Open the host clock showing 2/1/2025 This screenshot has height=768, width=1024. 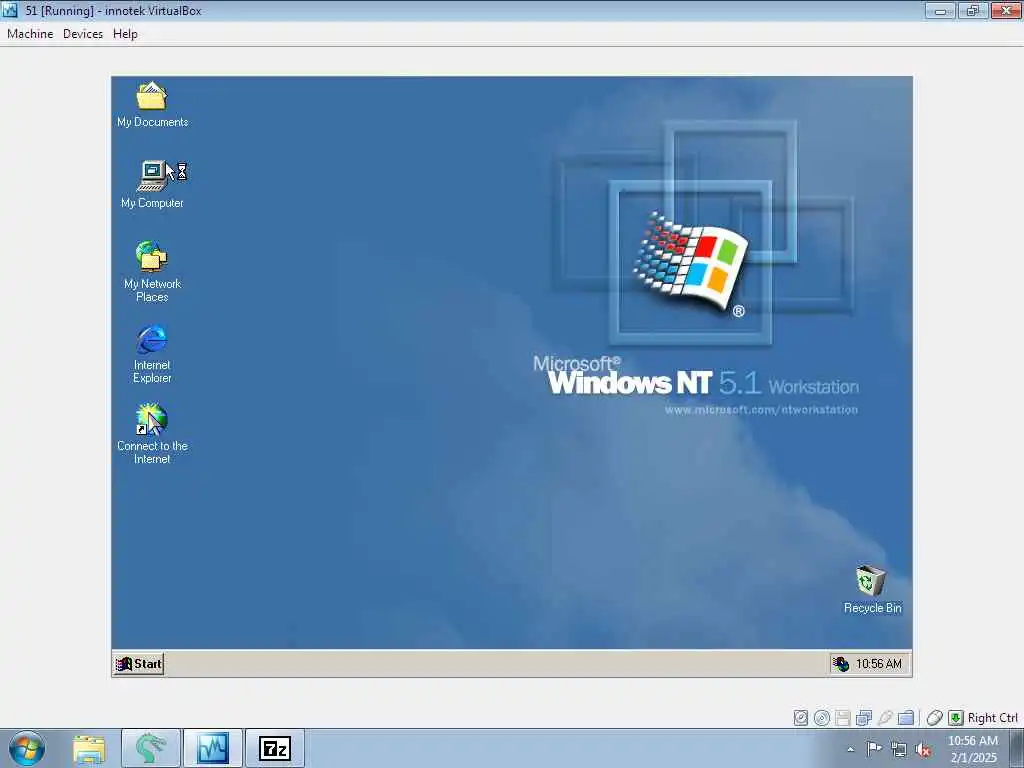[x=973, y=749]
